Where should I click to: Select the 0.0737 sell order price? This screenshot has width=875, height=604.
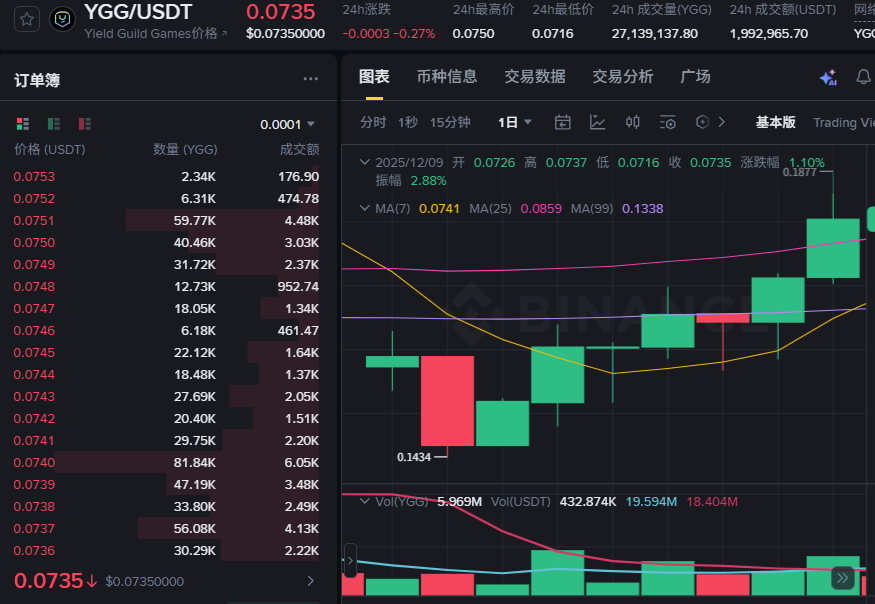34,528
